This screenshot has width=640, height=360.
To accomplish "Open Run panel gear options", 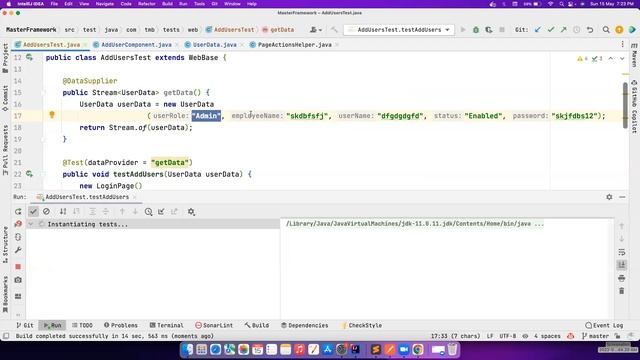I will [x=609, y=197].
